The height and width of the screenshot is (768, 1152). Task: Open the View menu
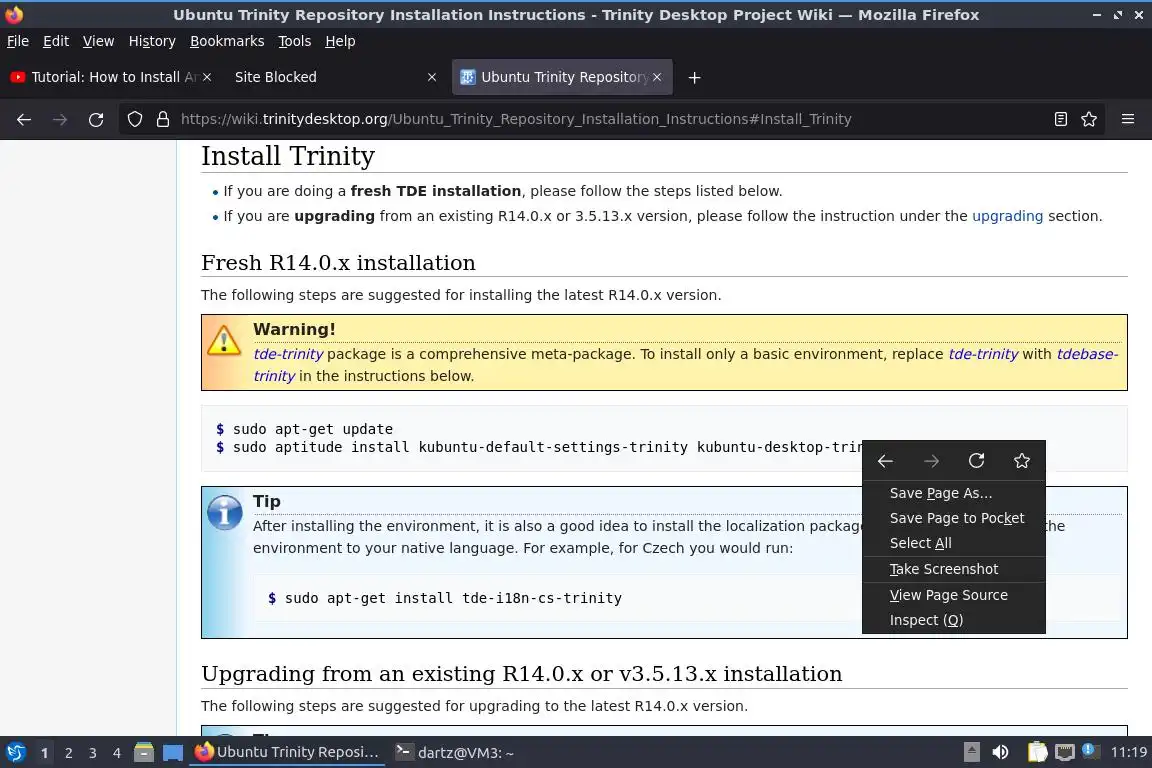98,41
